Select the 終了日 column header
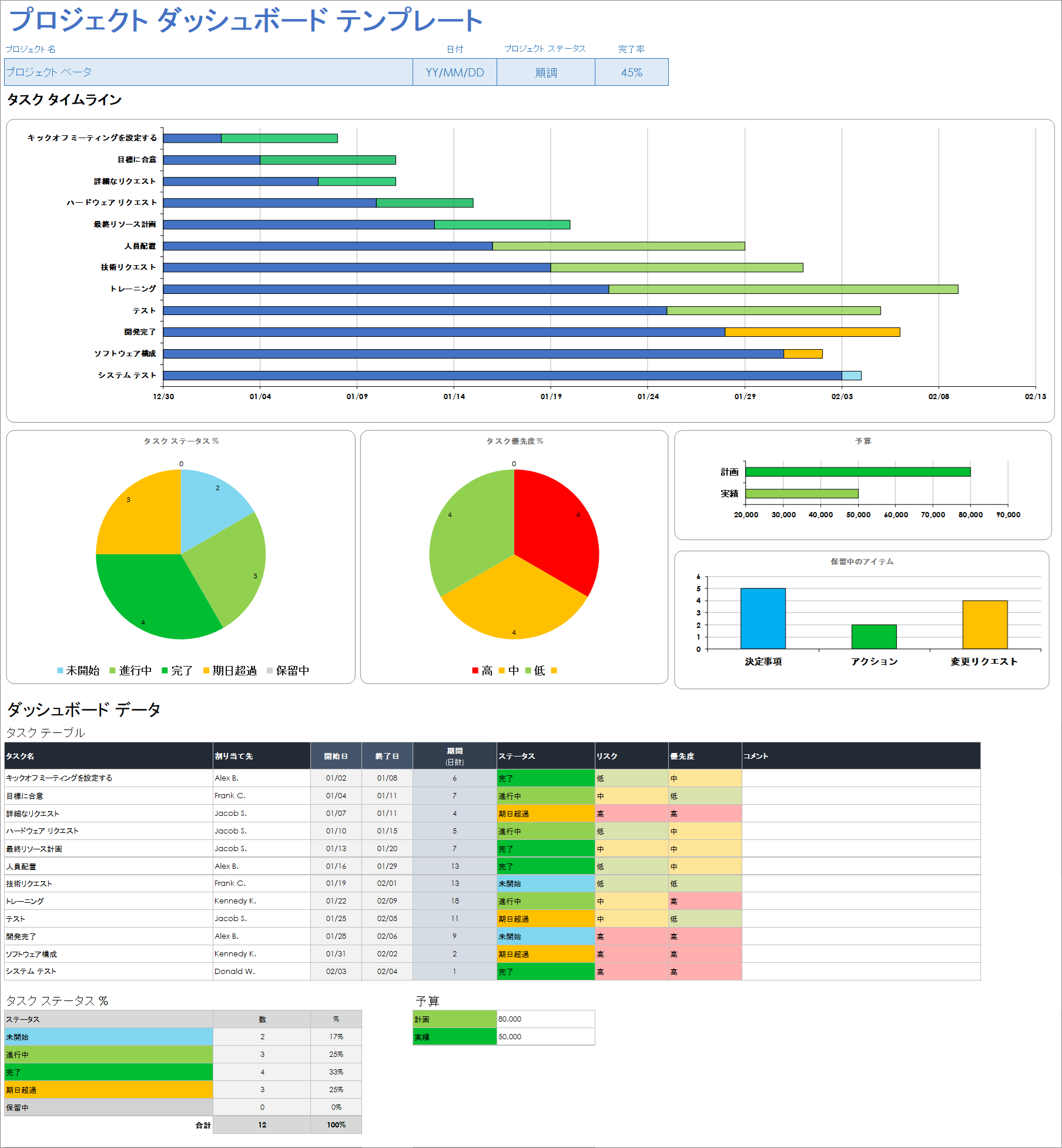Screen dimensions: 1062x1148 coord(387,756)
